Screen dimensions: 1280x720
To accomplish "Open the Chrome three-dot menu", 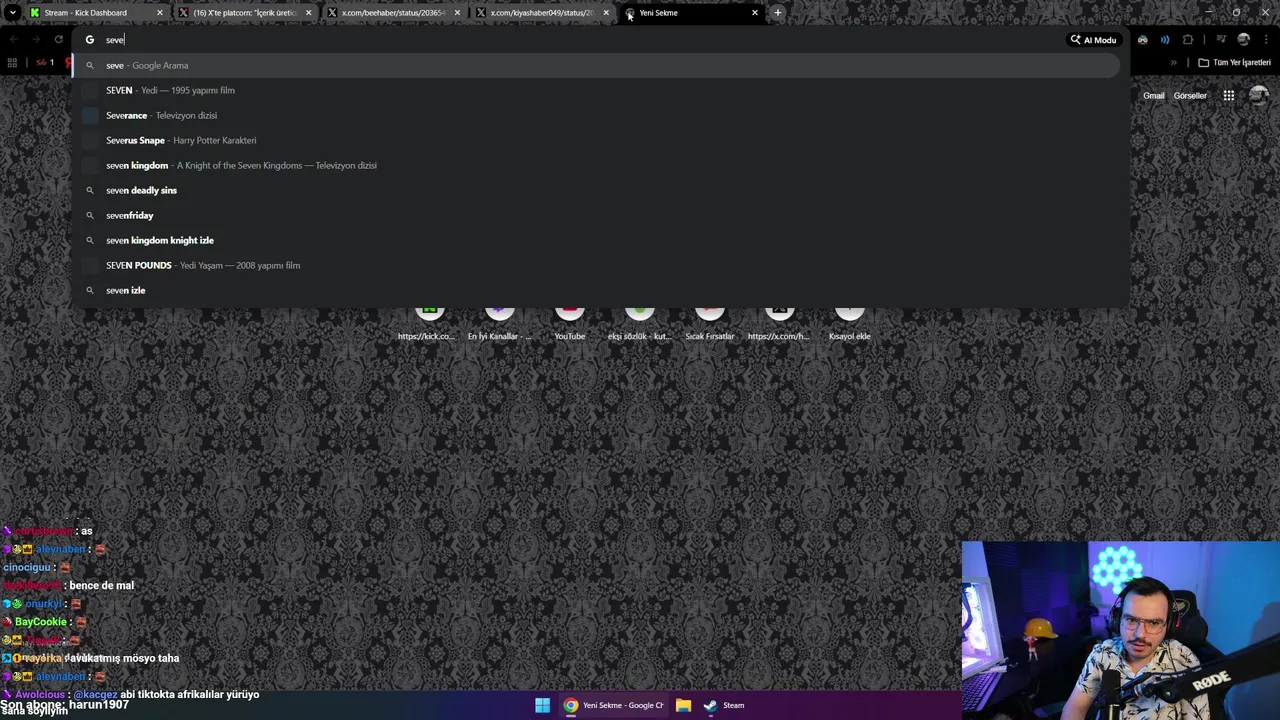I will [x=1266, y=40].
